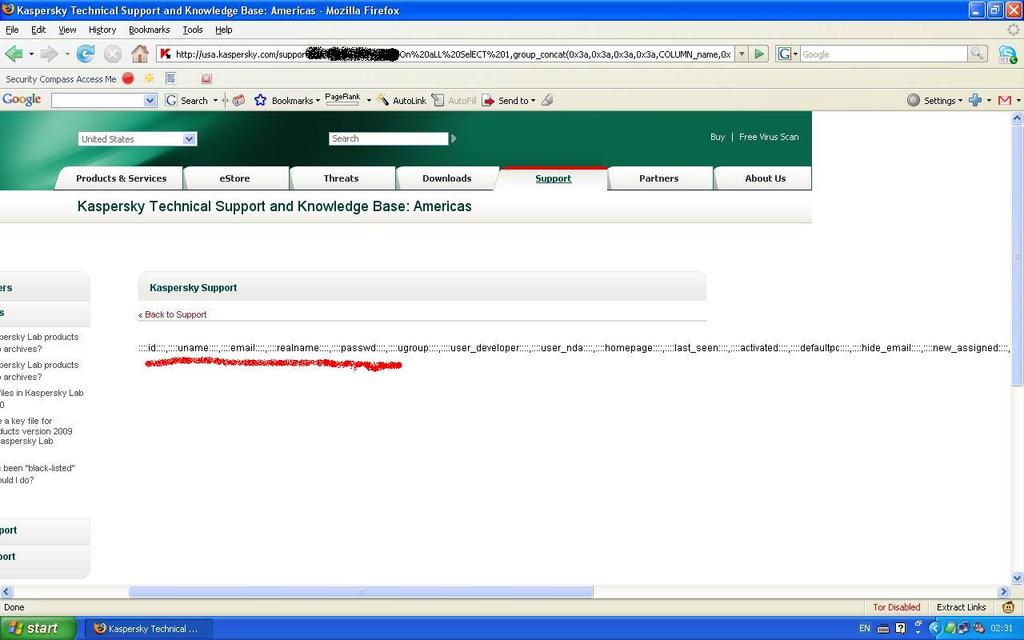Open the Home page icon
Screen dimensions: 1024x640
tap(140, 54)
